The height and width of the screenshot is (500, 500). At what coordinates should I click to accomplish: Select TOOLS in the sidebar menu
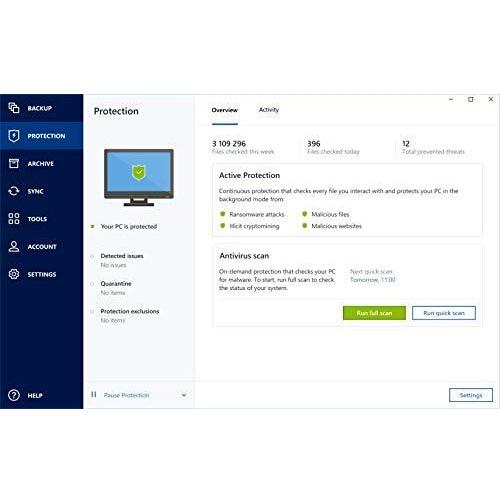37,219
